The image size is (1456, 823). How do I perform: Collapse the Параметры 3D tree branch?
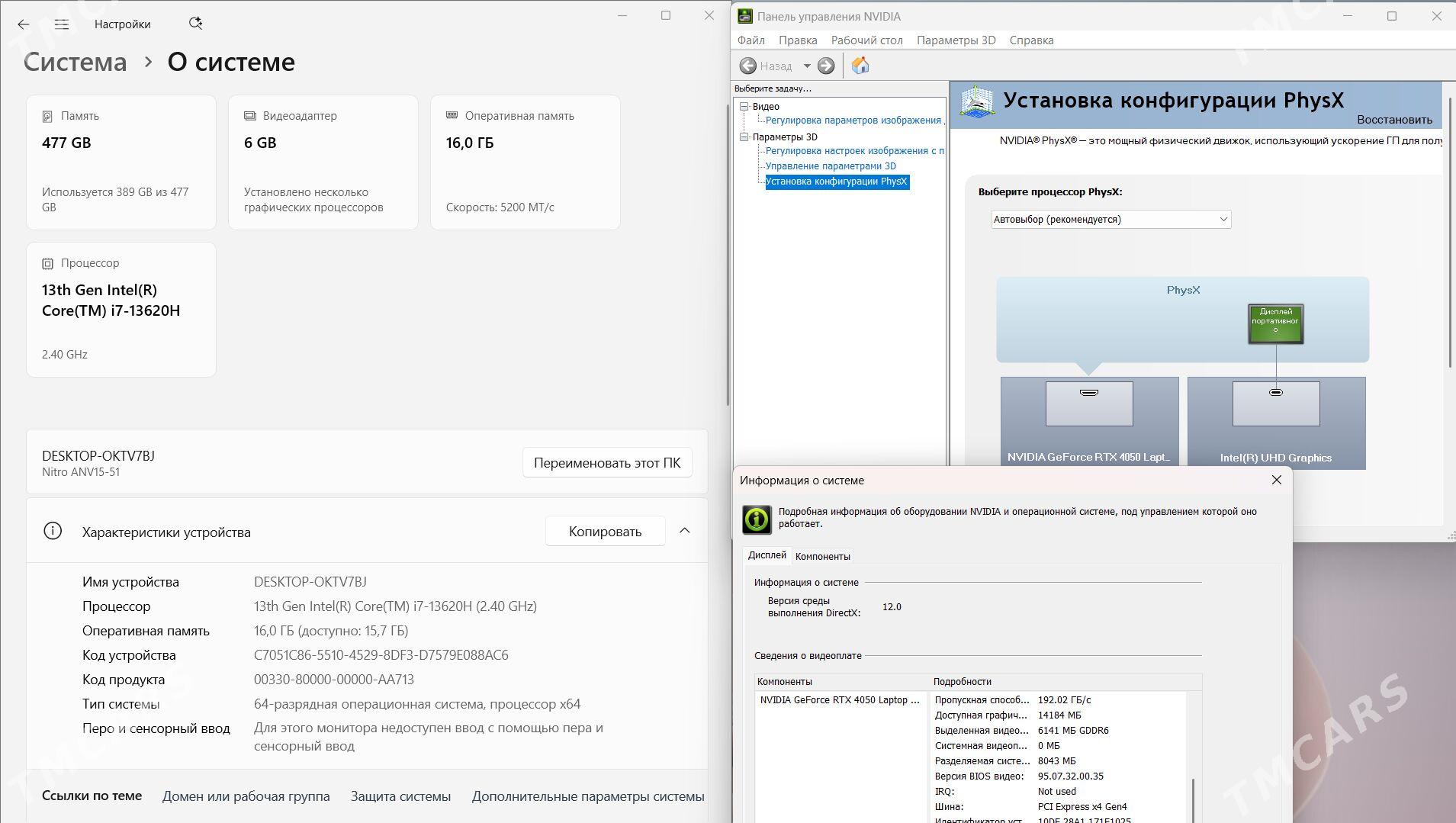tap(744, 135)
